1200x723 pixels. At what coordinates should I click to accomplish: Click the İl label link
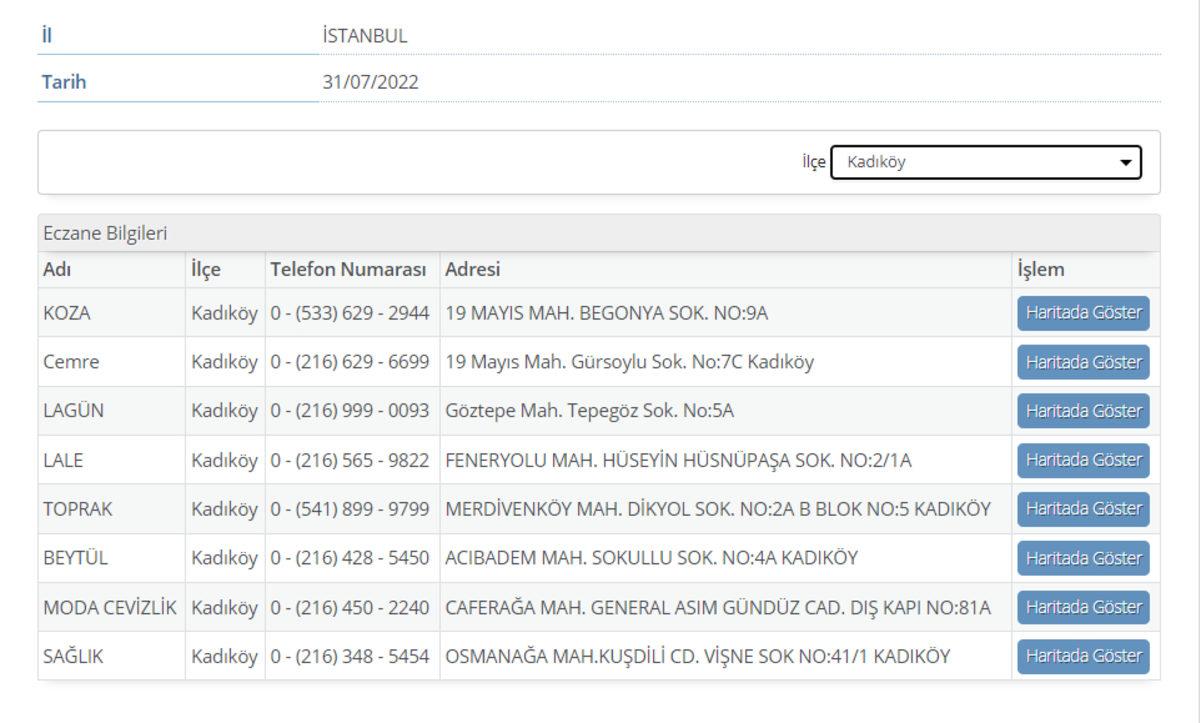point(42,31)
